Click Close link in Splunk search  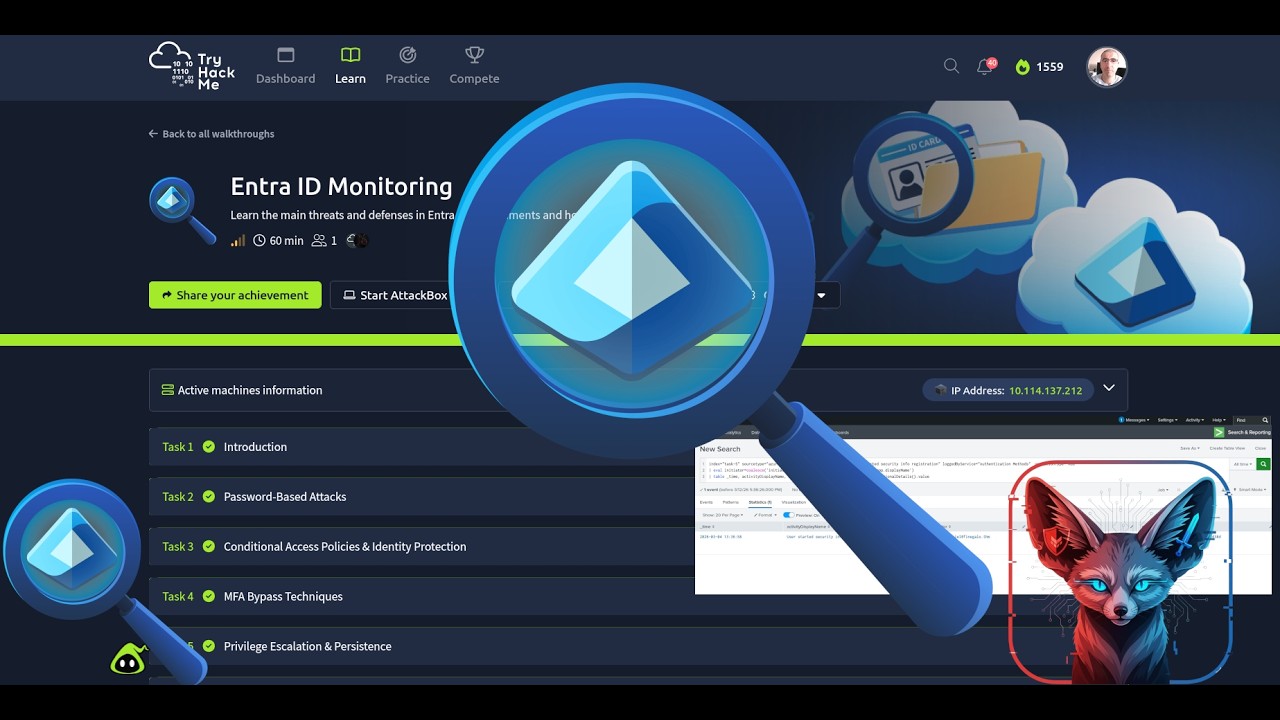tap(1260, 448)
